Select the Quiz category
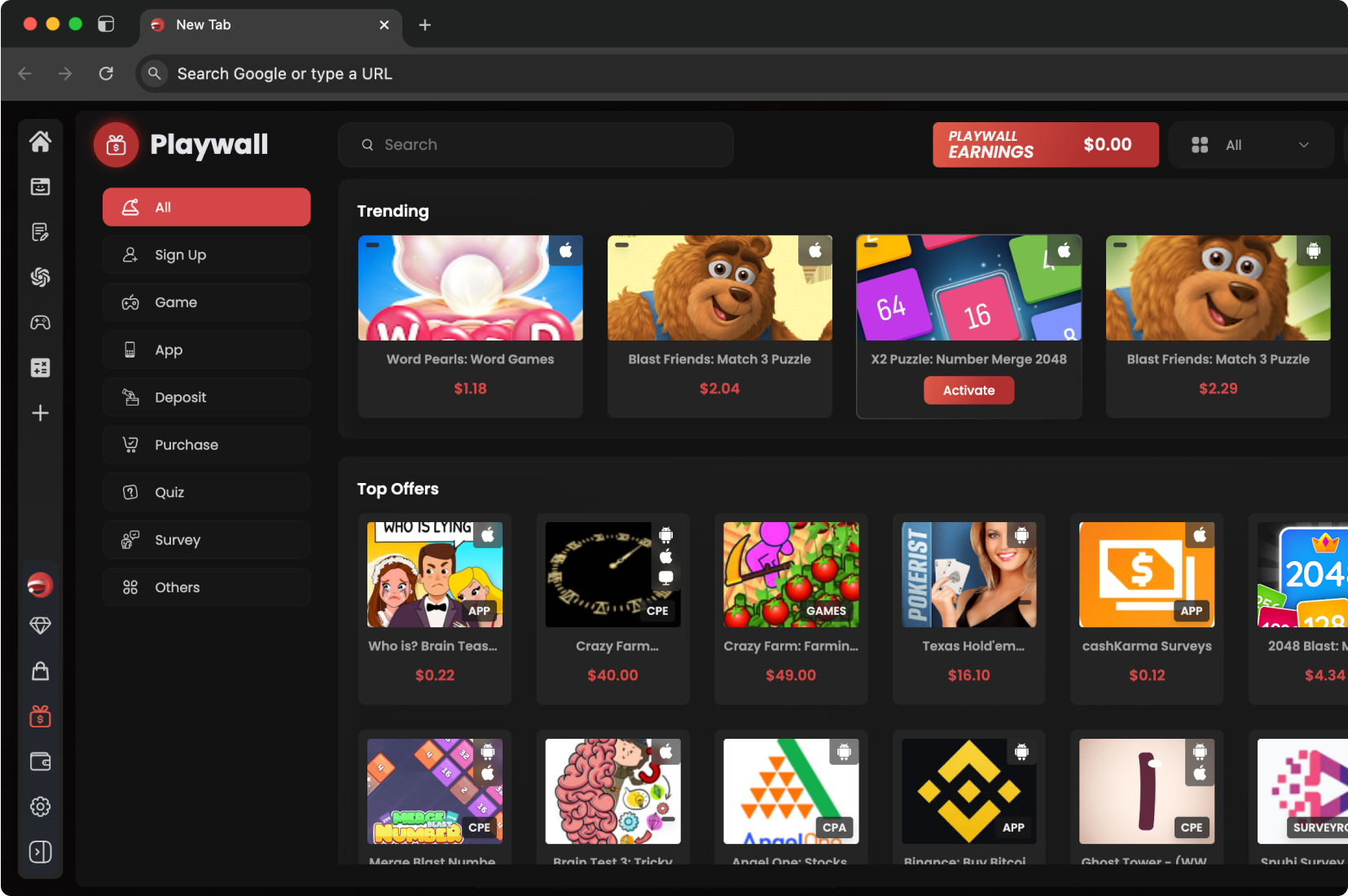 [x=206, y=492]
